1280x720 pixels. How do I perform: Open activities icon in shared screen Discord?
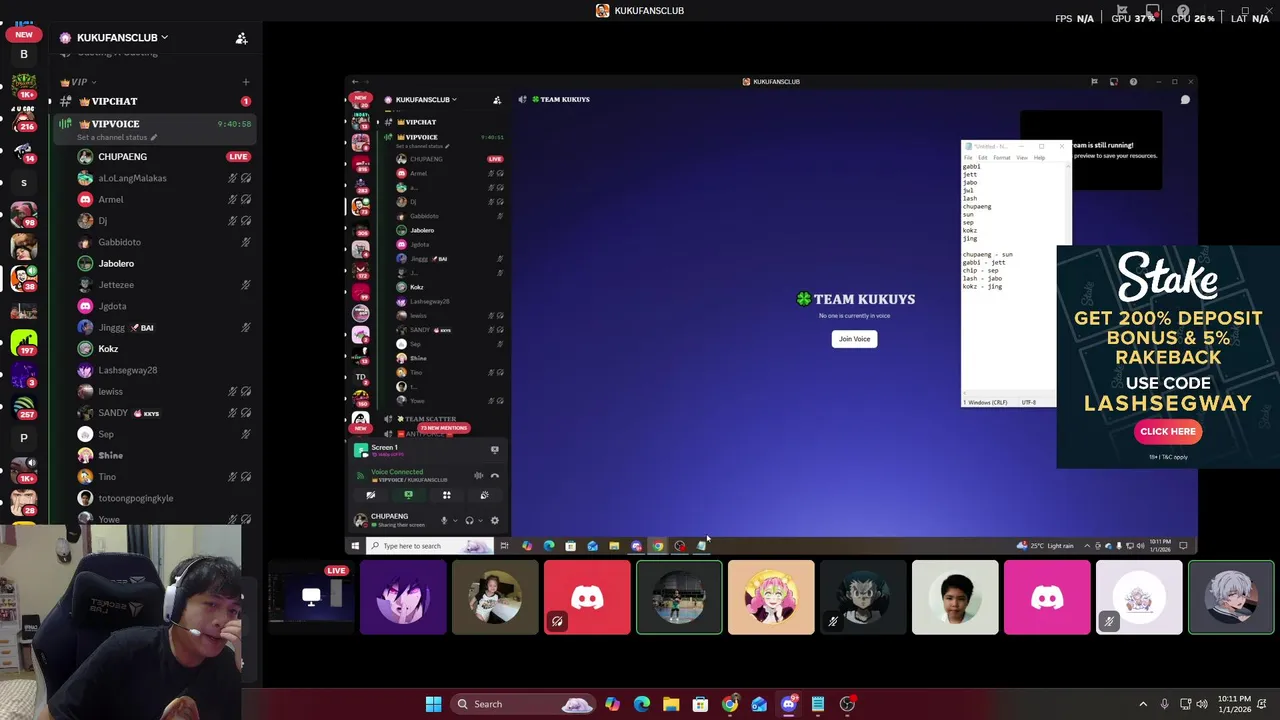point(446,495)
